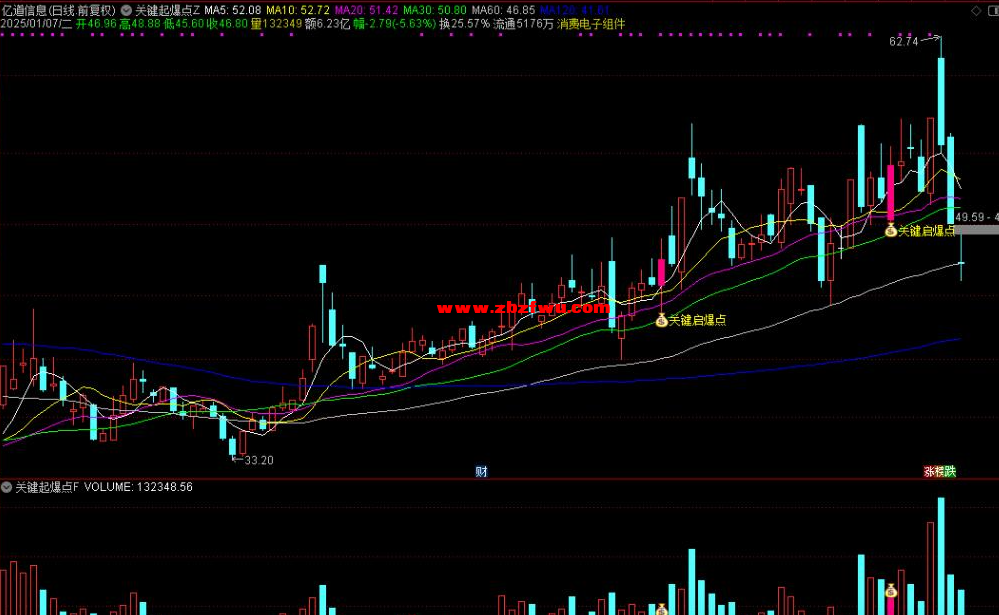Click the tallest cyan volume bar
The image size is (999, 615).
pos(941,556)
